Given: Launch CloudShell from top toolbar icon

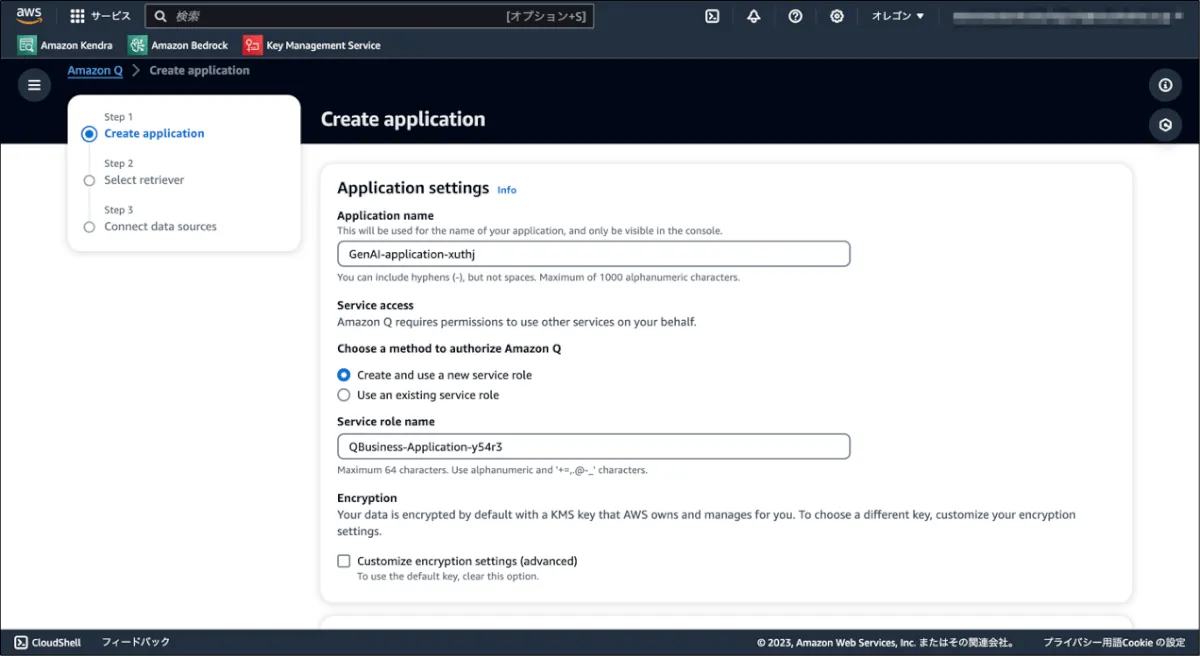Looking at the screenshot, I should point(712,16).
